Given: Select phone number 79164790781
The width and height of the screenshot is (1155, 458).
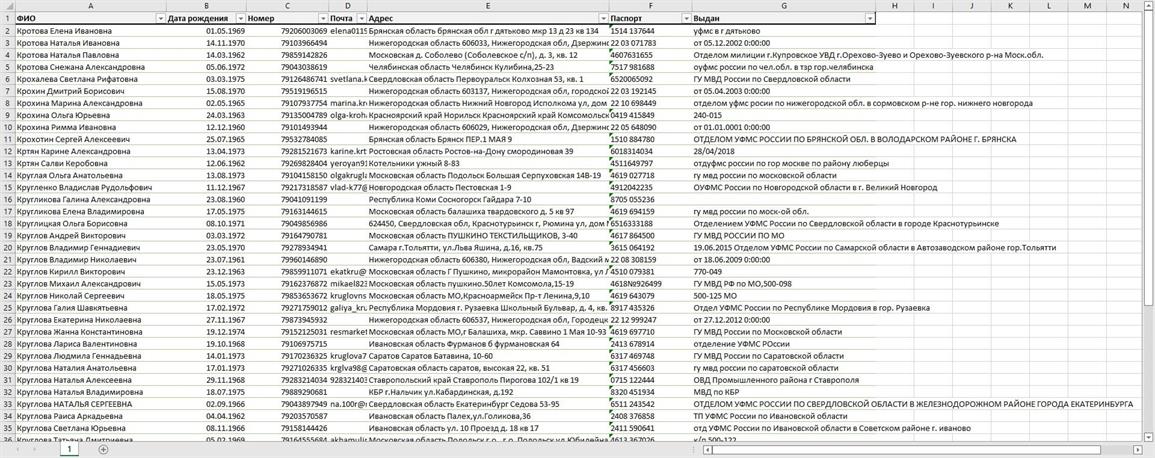Looking at the screenshot, I should (x=287, y=235).
